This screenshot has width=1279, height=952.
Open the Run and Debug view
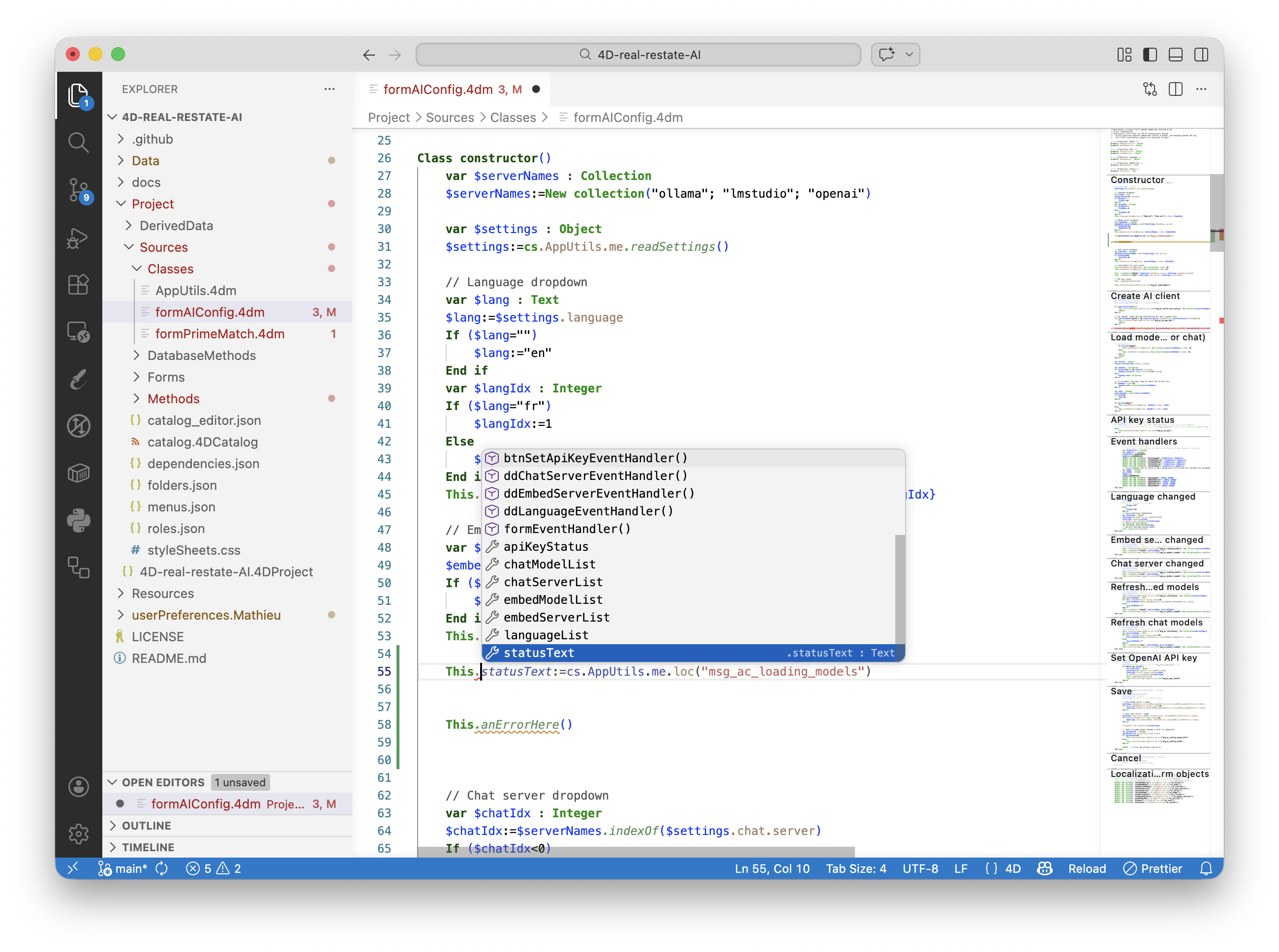pyautogui.click(x=78, y=238)
